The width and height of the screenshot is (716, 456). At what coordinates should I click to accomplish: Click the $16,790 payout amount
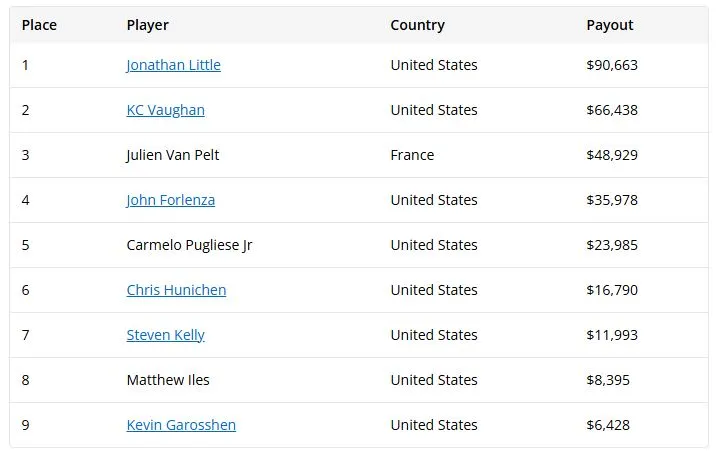pyautogui.click(x=612, y=290)
